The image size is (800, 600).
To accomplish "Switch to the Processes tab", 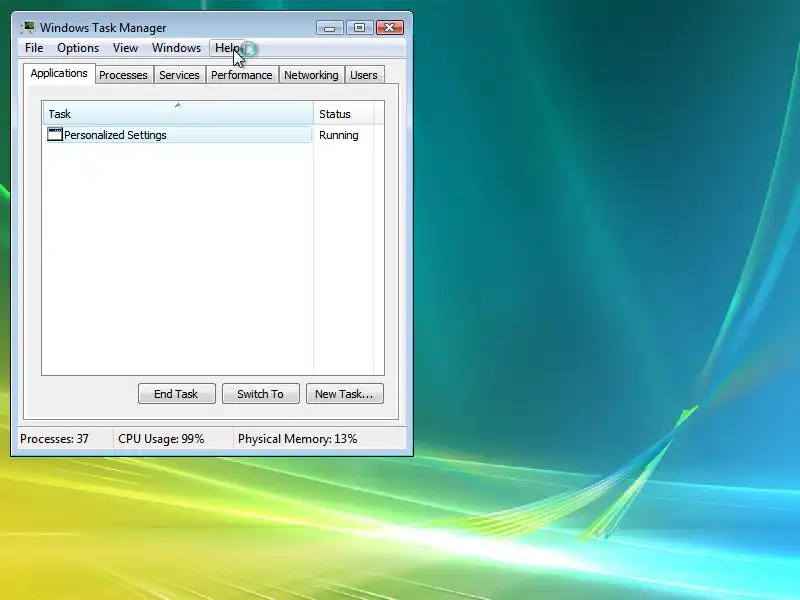I will [x=123, y=75].
